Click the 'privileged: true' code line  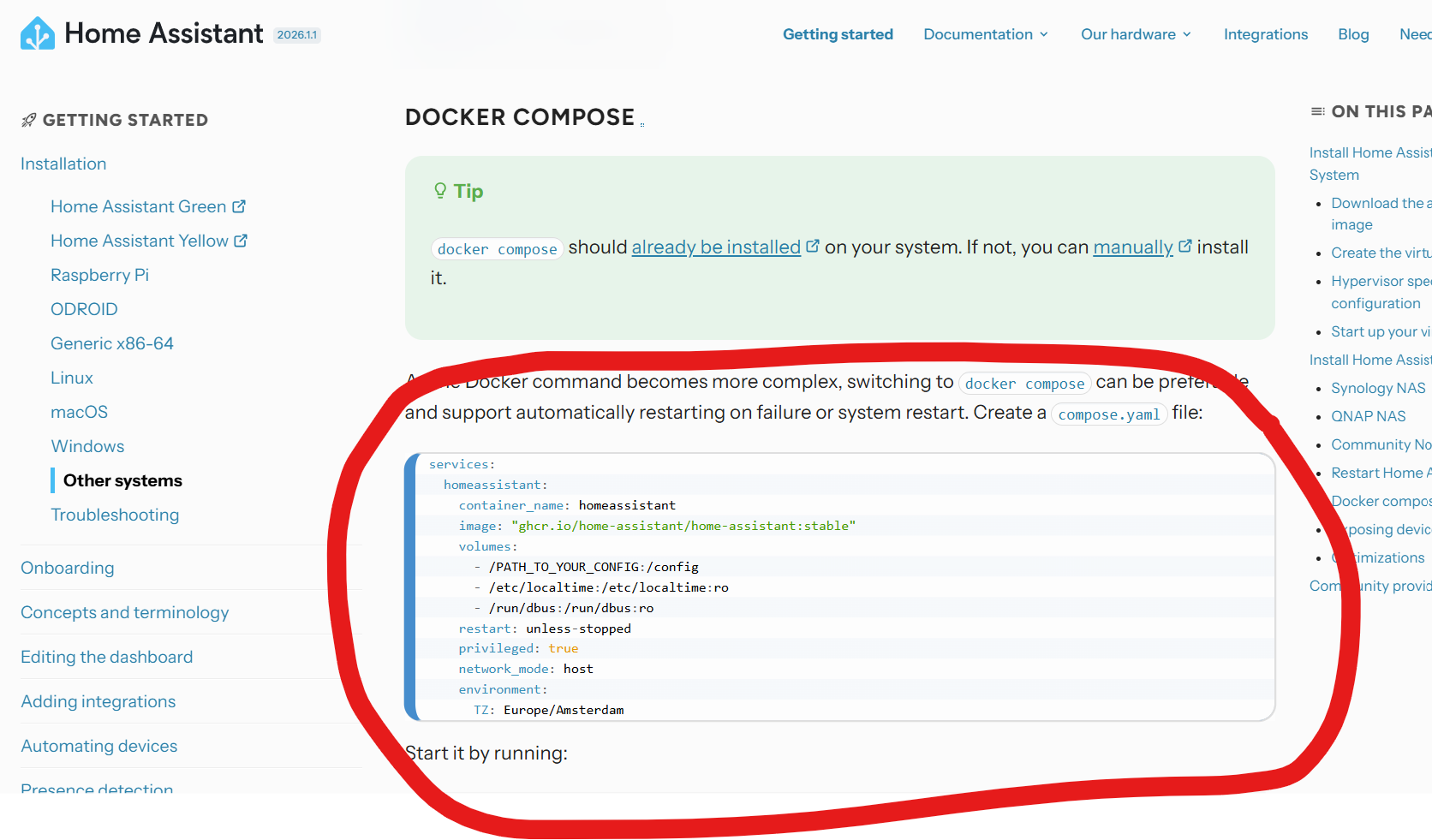coord(518,648)
